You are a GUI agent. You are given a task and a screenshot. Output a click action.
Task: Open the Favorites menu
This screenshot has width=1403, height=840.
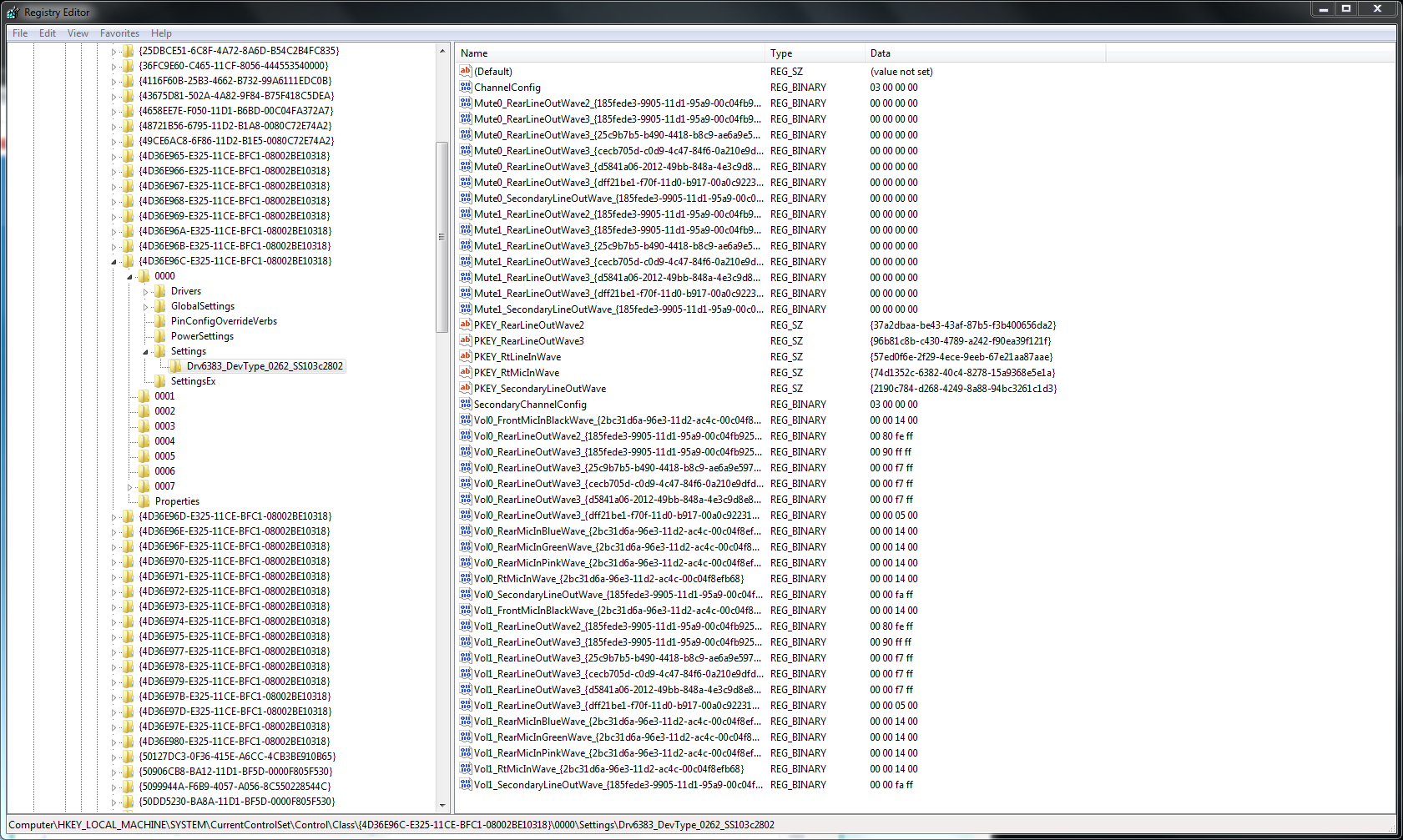(x=119, y=33)
